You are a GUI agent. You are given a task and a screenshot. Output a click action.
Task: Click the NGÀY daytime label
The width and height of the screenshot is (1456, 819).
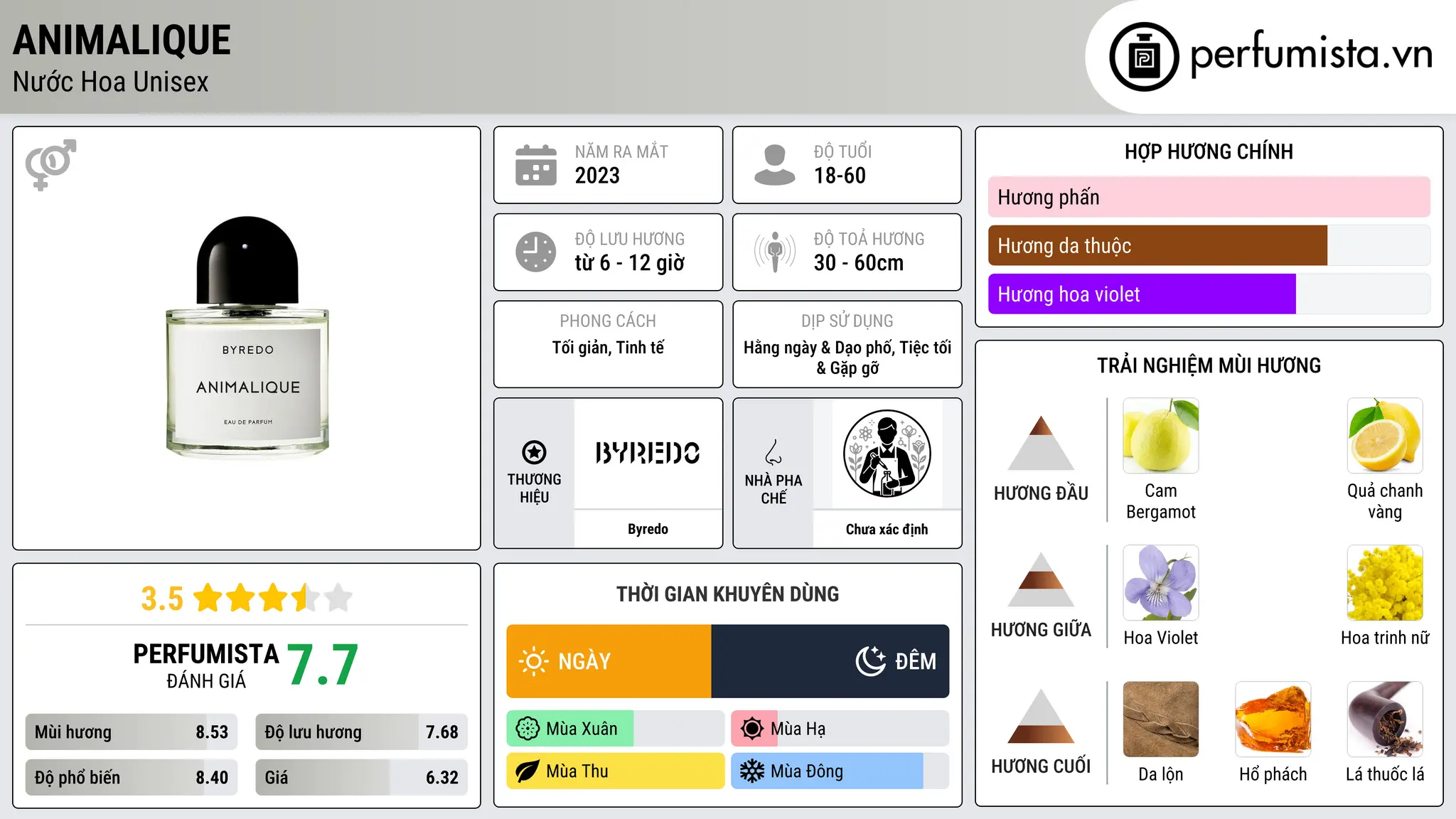(x=584, y=662)
